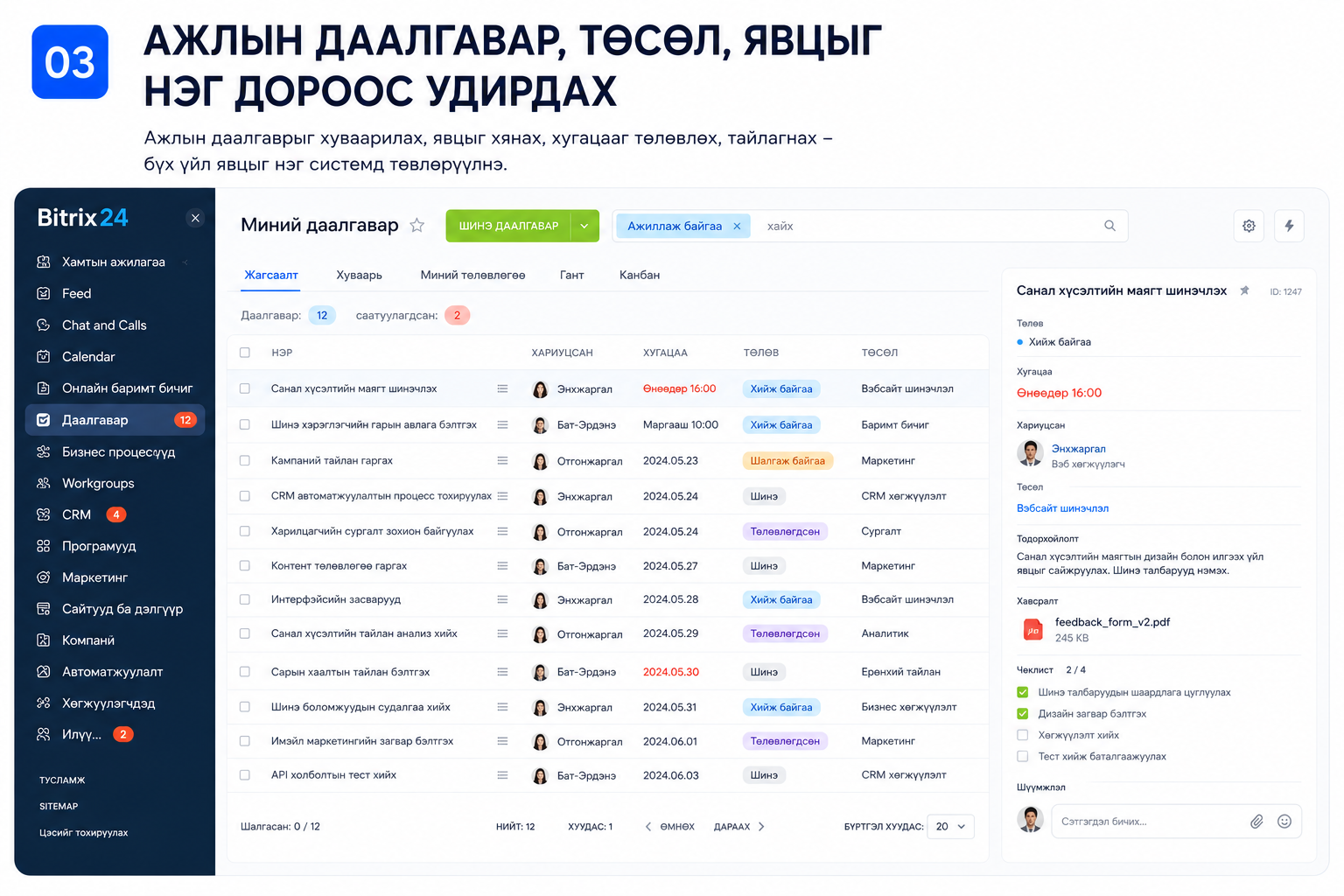Open CRM in sidebar
The image size is (1344, 896).
click(x=76, y=515)
